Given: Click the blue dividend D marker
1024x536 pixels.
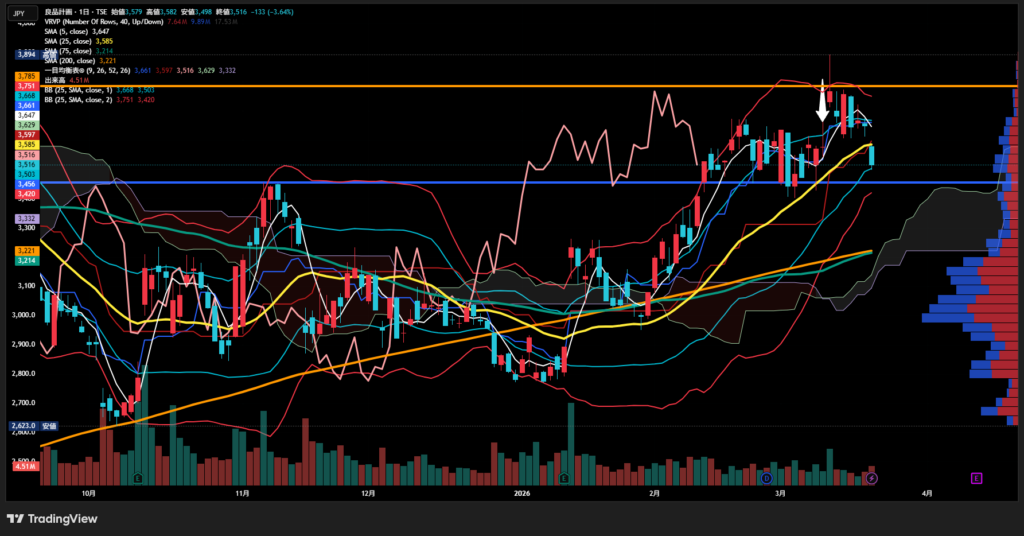Looking at the screenshot, I should pyautogui.click(x=766, y=478).
